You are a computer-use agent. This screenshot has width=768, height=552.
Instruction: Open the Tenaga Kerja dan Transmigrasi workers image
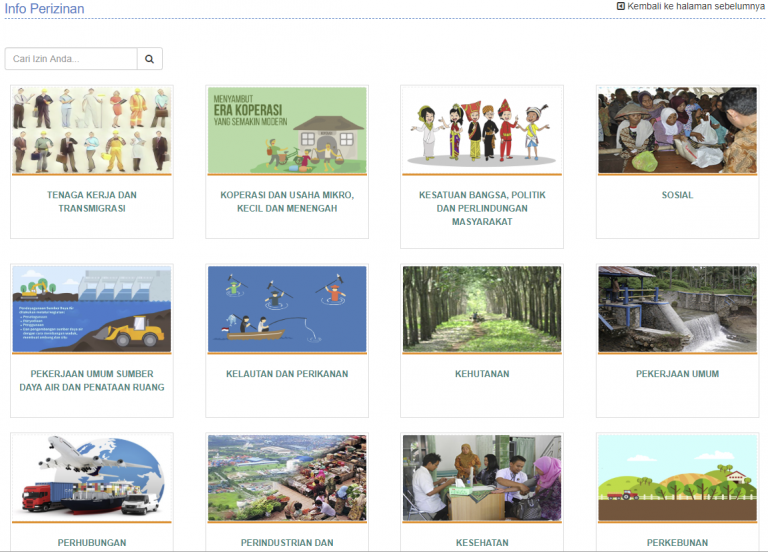point(92,130)
